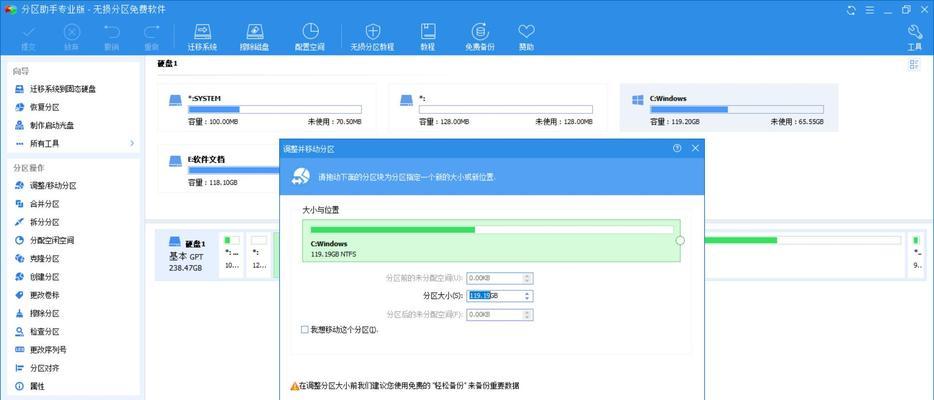Image resolution: width=934 pixels, height=400 pixels.
Task: Click the 向导 section header
Action: [x=21, y=71]
